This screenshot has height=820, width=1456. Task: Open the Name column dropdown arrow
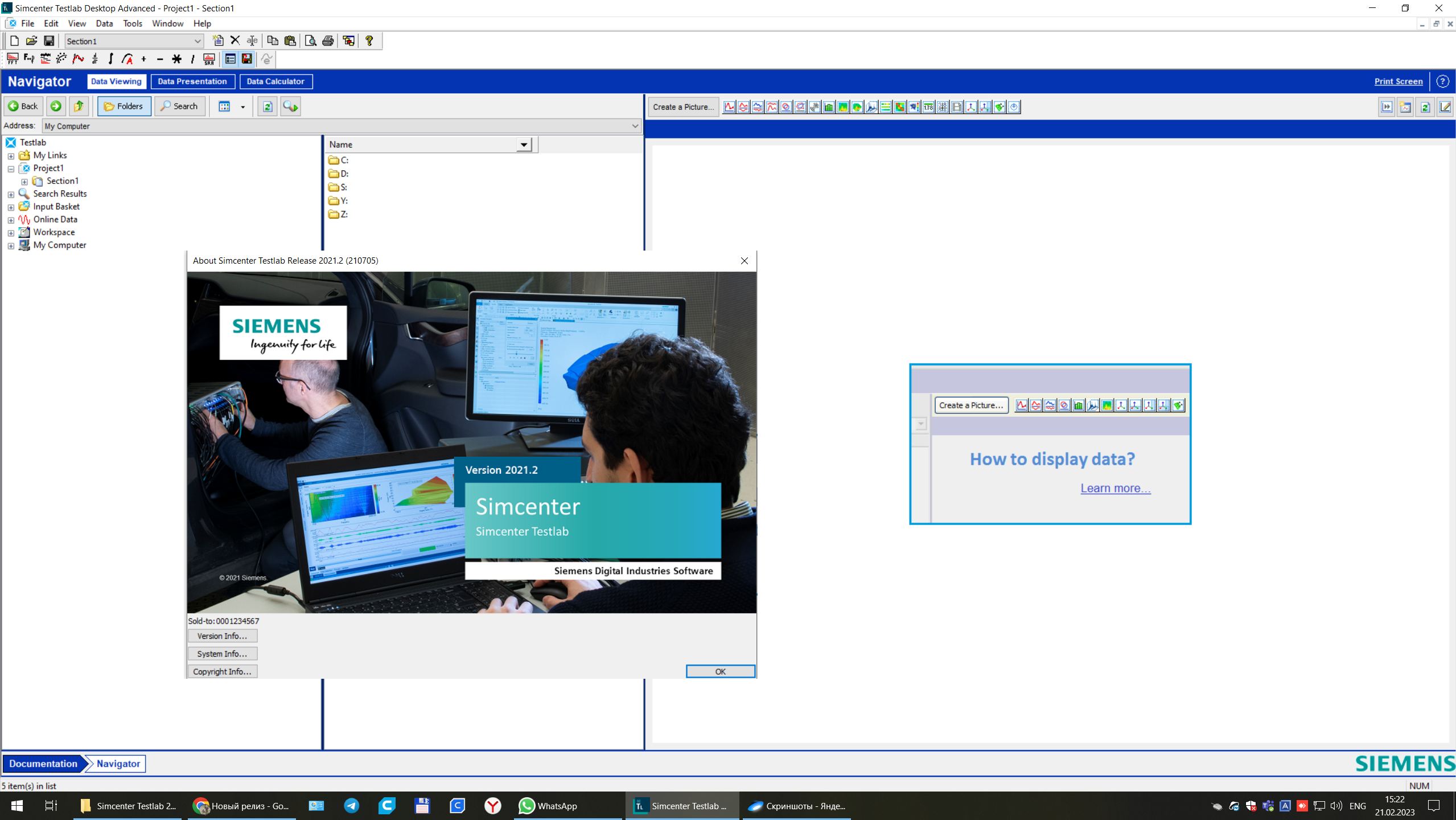tap(524, 145)
